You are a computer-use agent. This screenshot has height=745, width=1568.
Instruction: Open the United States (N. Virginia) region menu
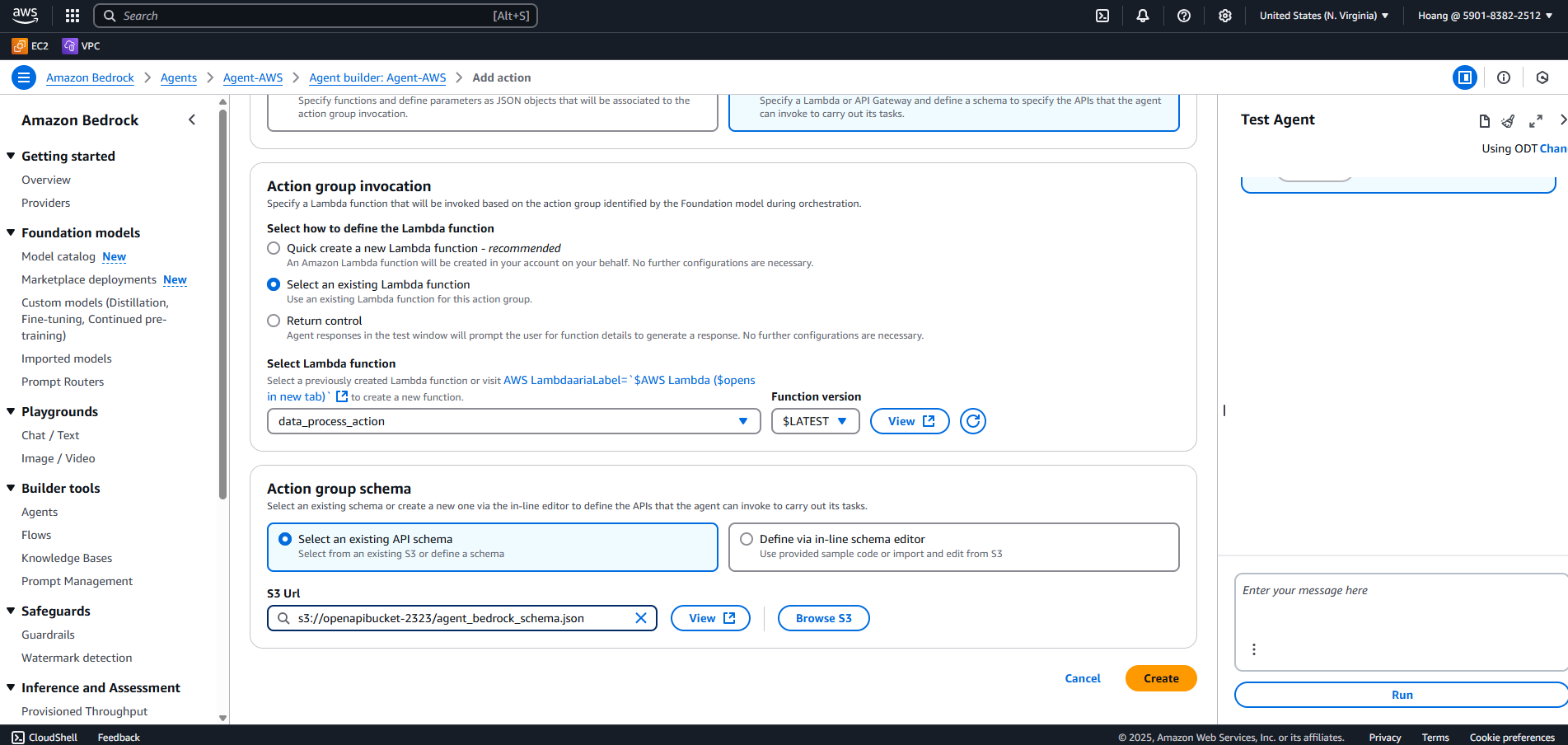click(1324, 16)
